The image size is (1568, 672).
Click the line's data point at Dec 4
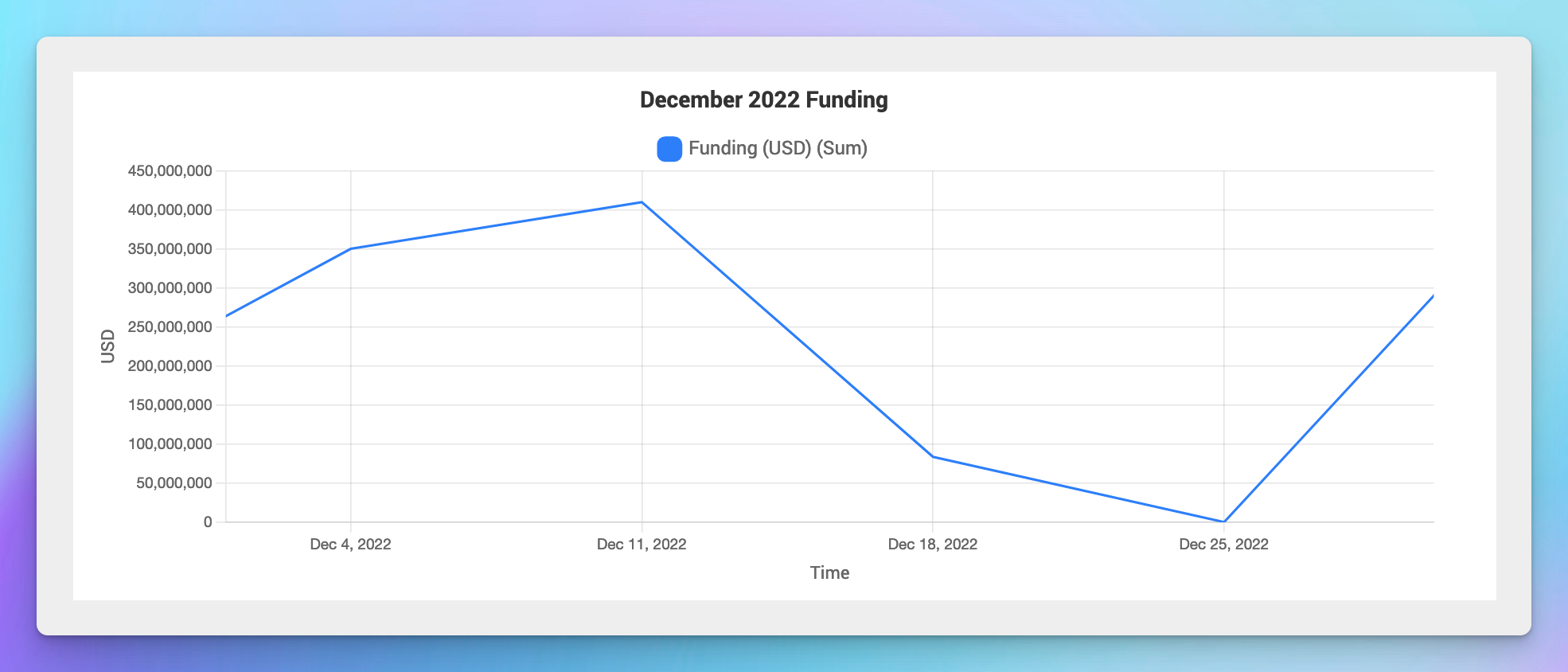coord(350,248)
